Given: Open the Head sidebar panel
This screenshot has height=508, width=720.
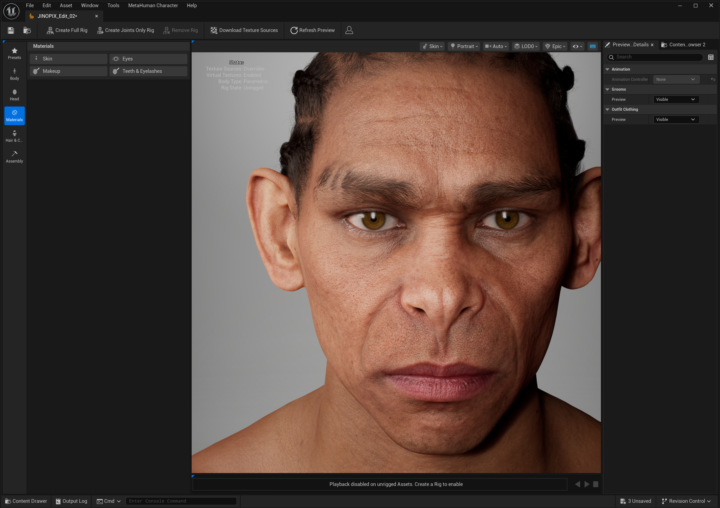Looking at the screenshot, I should [14, 95].
